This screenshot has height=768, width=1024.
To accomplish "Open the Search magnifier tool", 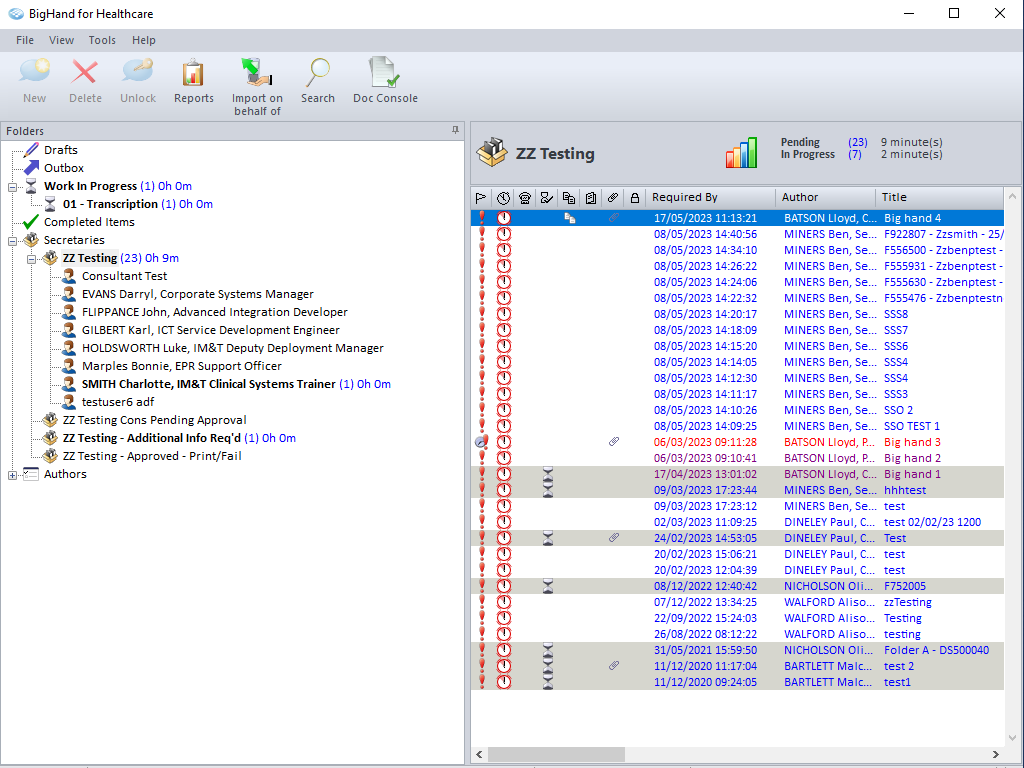I will (x=317, y=72).
